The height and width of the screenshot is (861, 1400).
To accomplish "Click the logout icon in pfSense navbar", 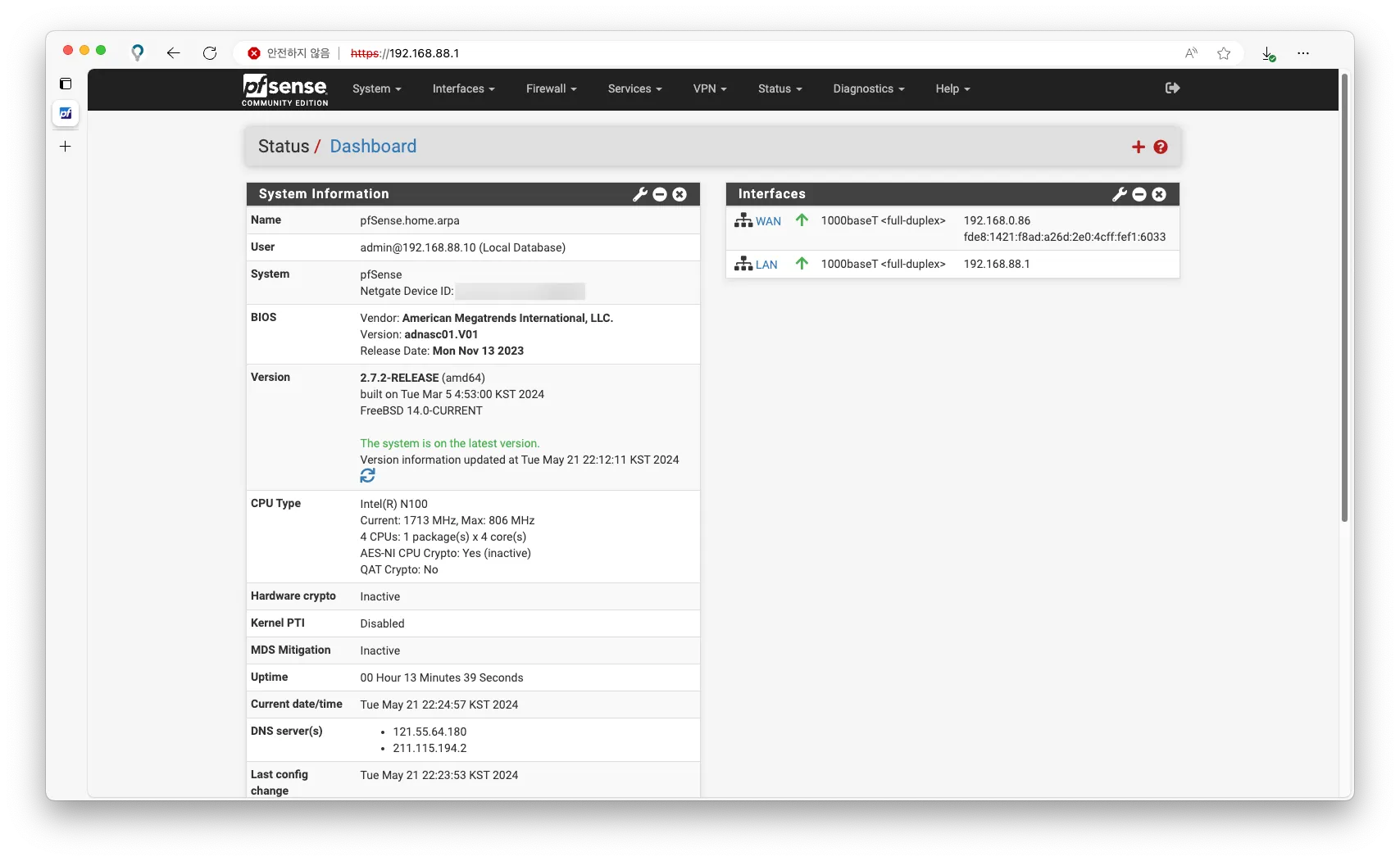I will point(1172,88).
